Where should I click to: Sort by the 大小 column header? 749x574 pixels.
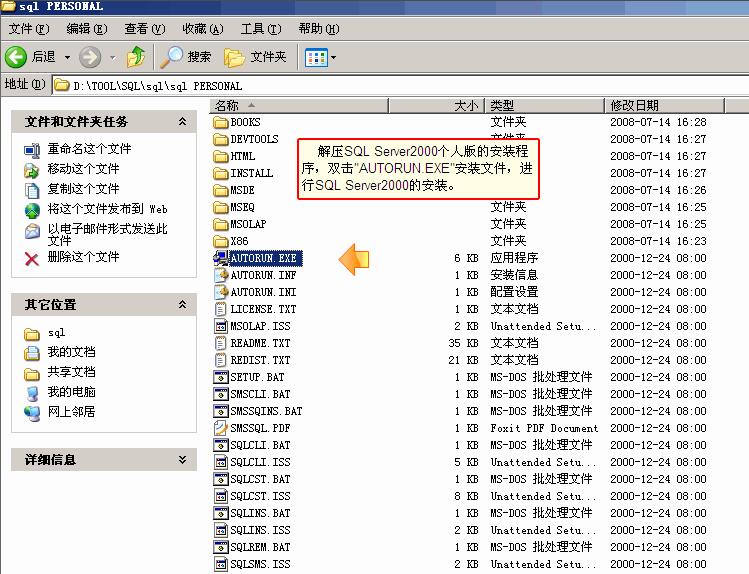click(437, 106)
